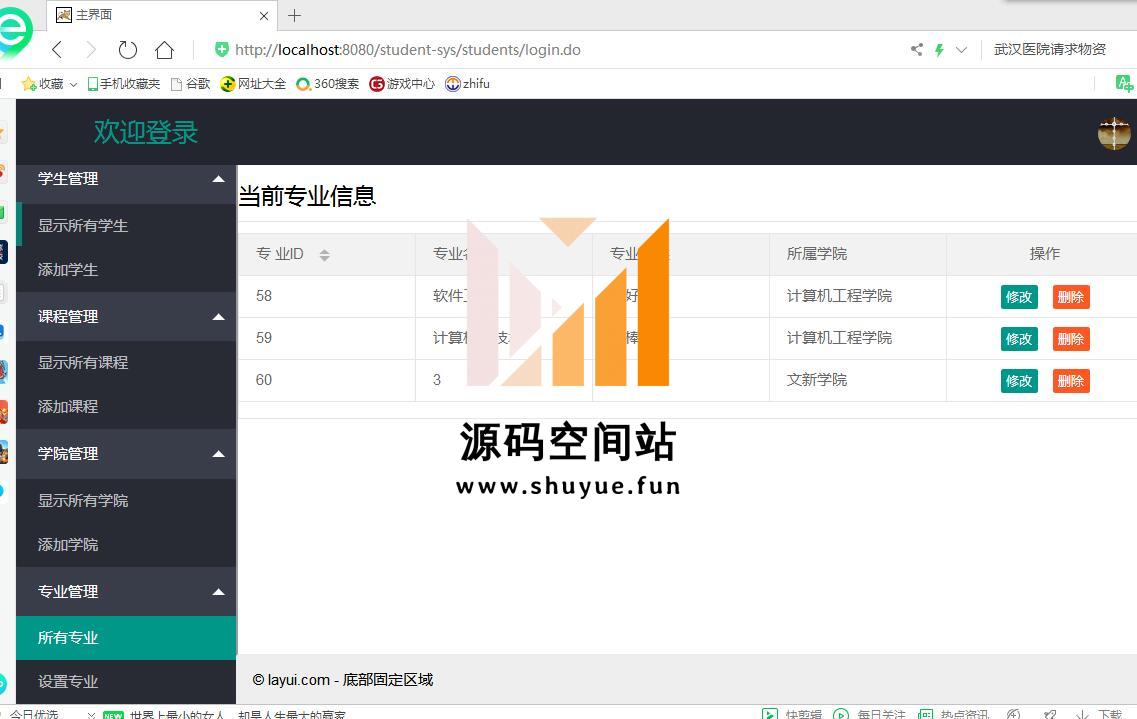Click the 当前专业信息 heading
The height and width of the screenshot is (719, 1137).
tap(307, 196)
